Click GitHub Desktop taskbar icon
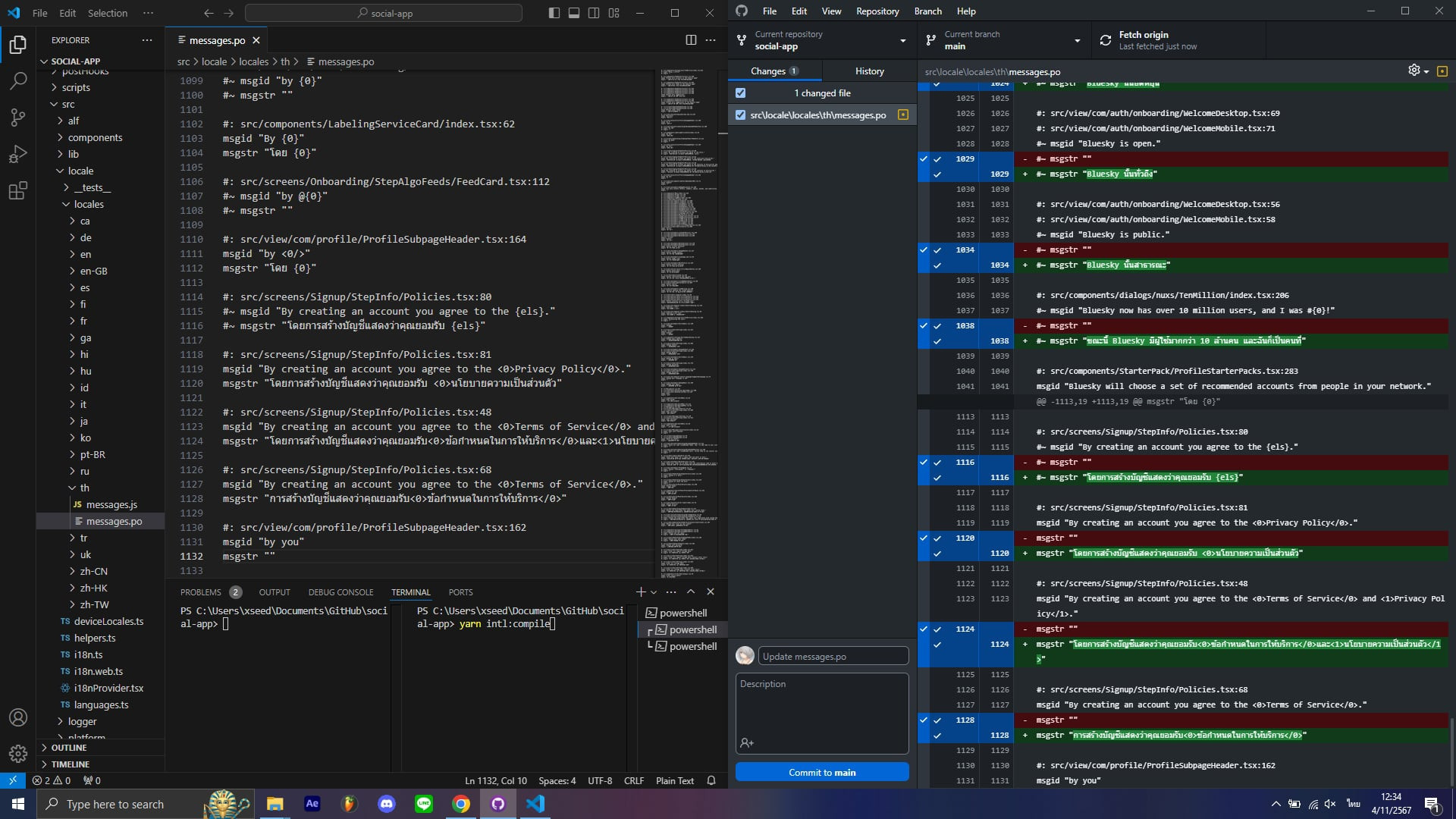1456x819 pixels. tap(498, 804)
